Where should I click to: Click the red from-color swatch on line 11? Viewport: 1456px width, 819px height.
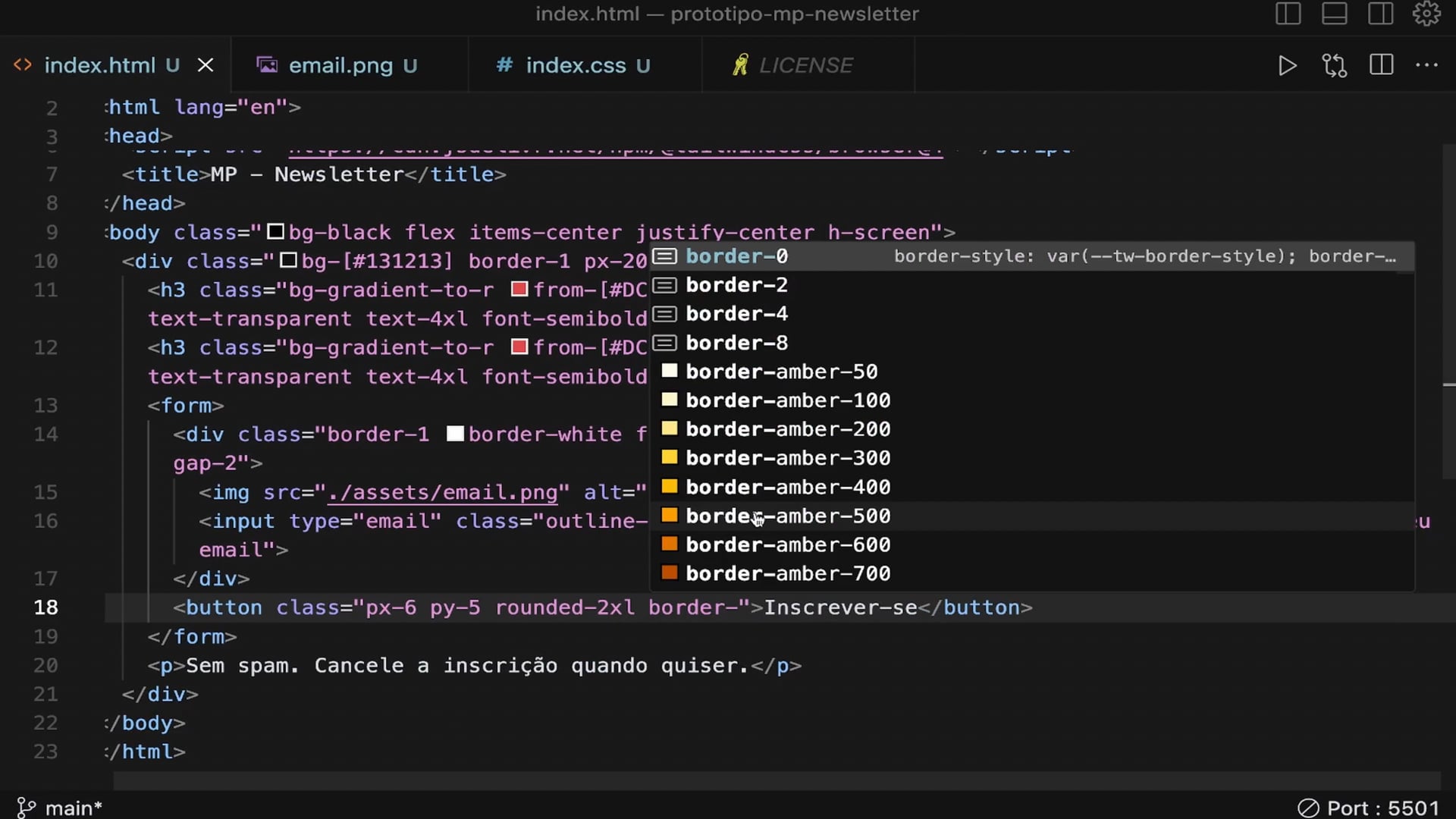coord(519,289)
